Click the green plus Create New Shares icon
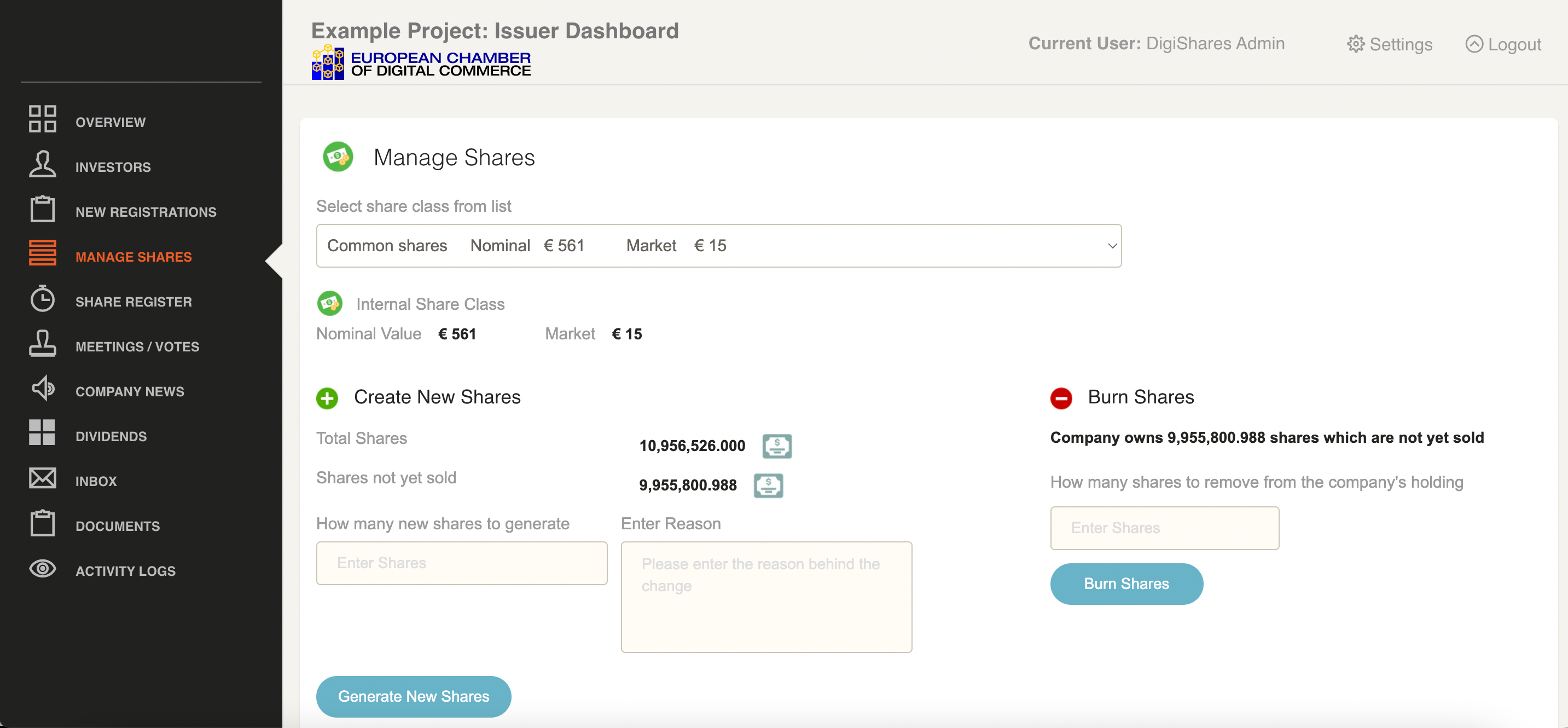The image size is (1568, 728). point(327,398)
